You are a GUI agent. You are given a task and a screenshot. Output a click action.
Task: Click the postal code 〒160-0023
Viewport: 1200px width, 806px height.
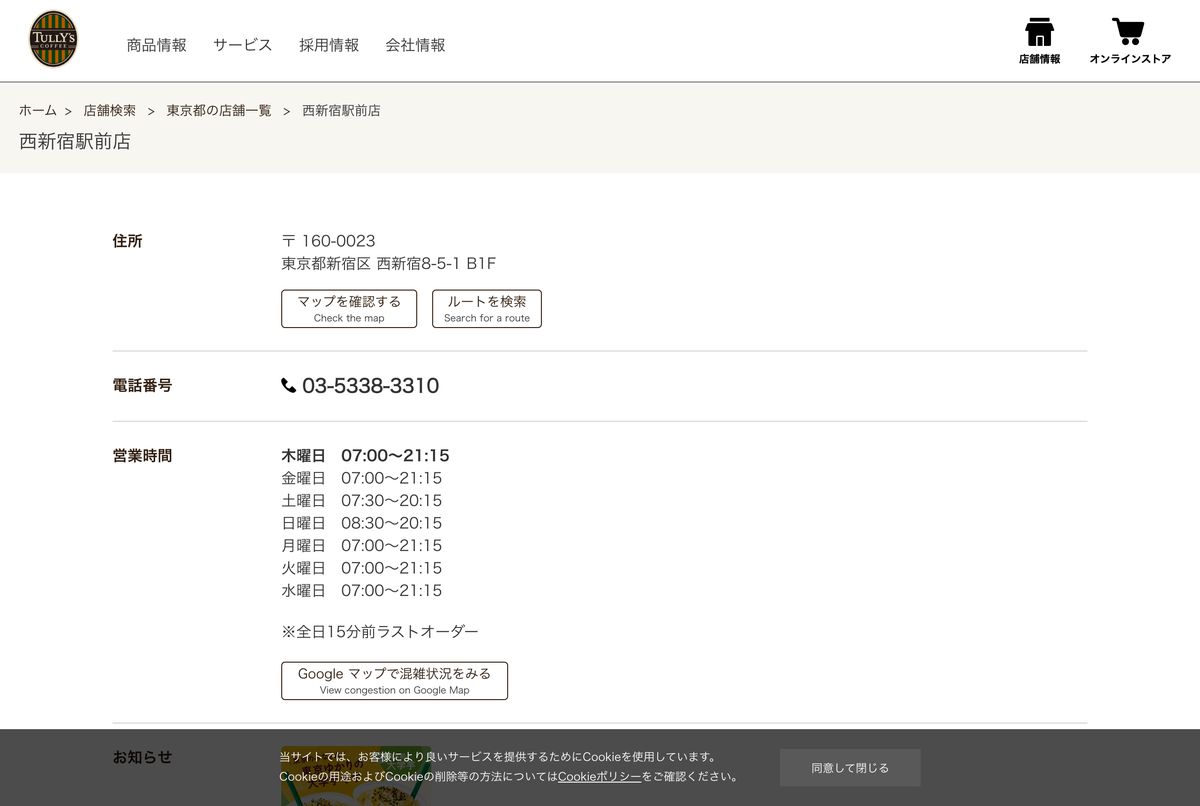pyautogui.click(x=329, y=241)
